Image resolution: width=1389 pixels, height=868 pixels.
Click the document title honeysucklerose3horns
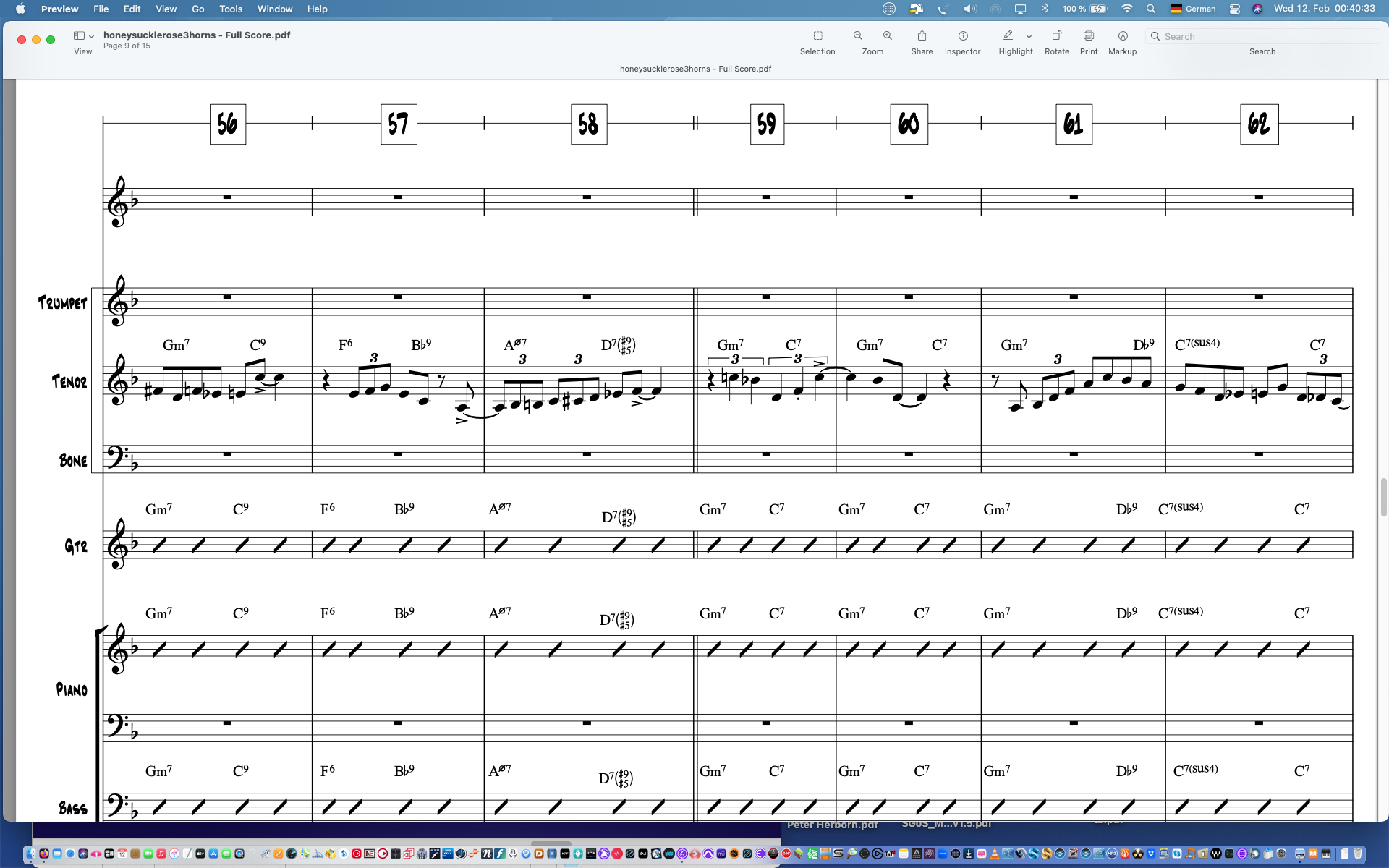pyautogui.click(x=196, y=35)
